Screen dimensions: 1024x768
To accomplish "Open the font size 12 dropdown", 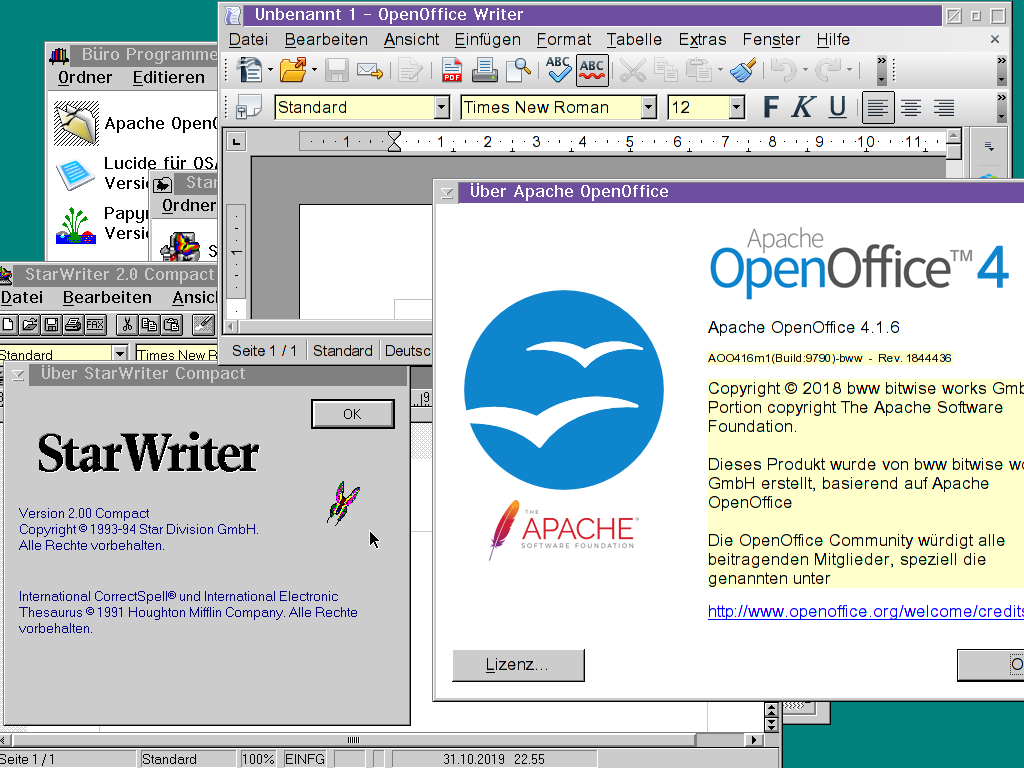I will [737, 107].
